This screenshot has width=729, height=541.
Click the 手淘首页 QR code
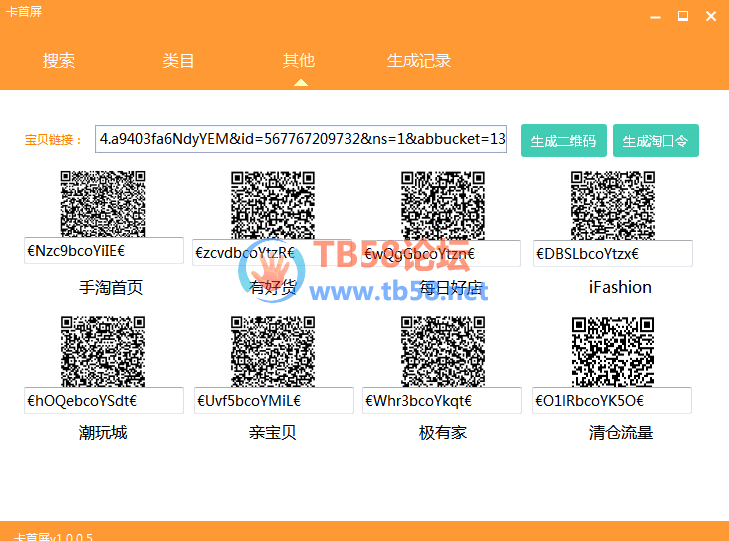[x=103, y=204]
